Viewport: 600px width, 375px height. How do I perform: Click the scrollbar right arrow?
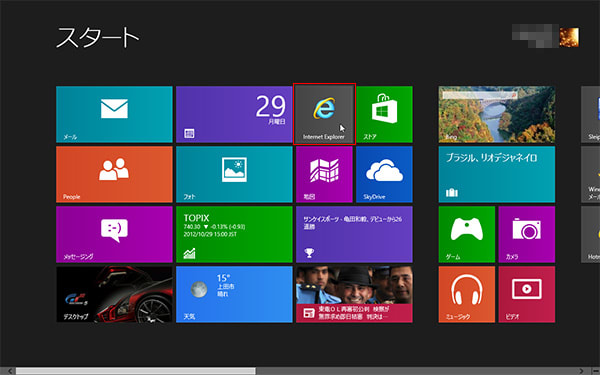581,371
